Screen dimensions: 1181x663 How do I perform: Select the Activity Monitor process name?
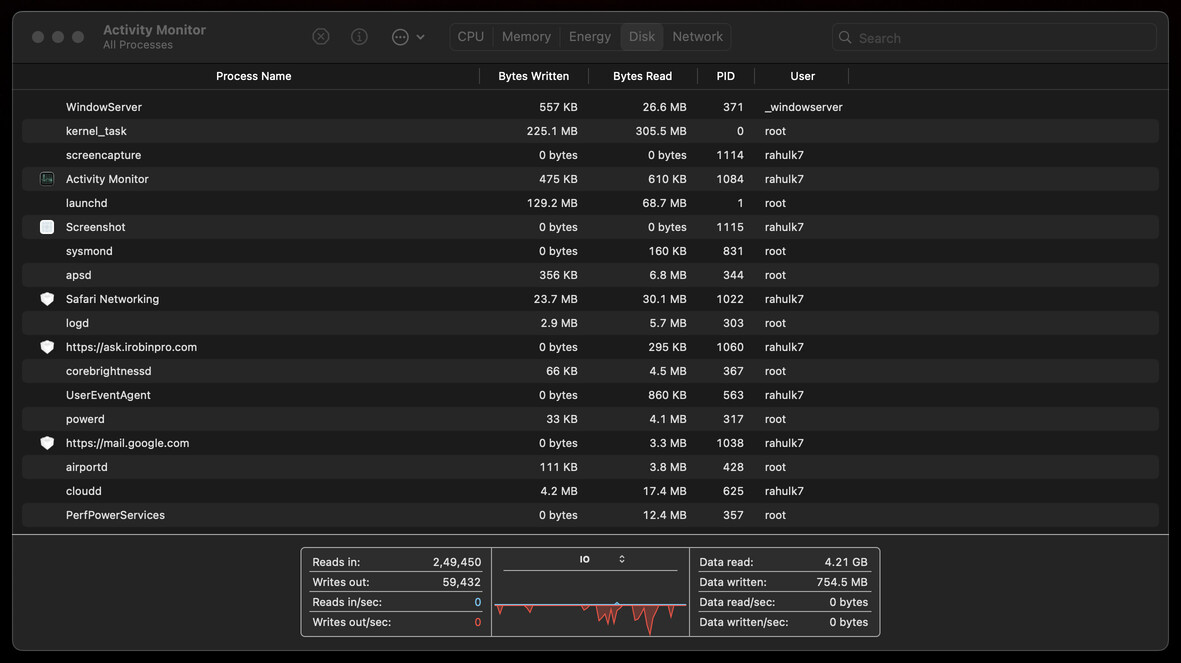(107, 179)
